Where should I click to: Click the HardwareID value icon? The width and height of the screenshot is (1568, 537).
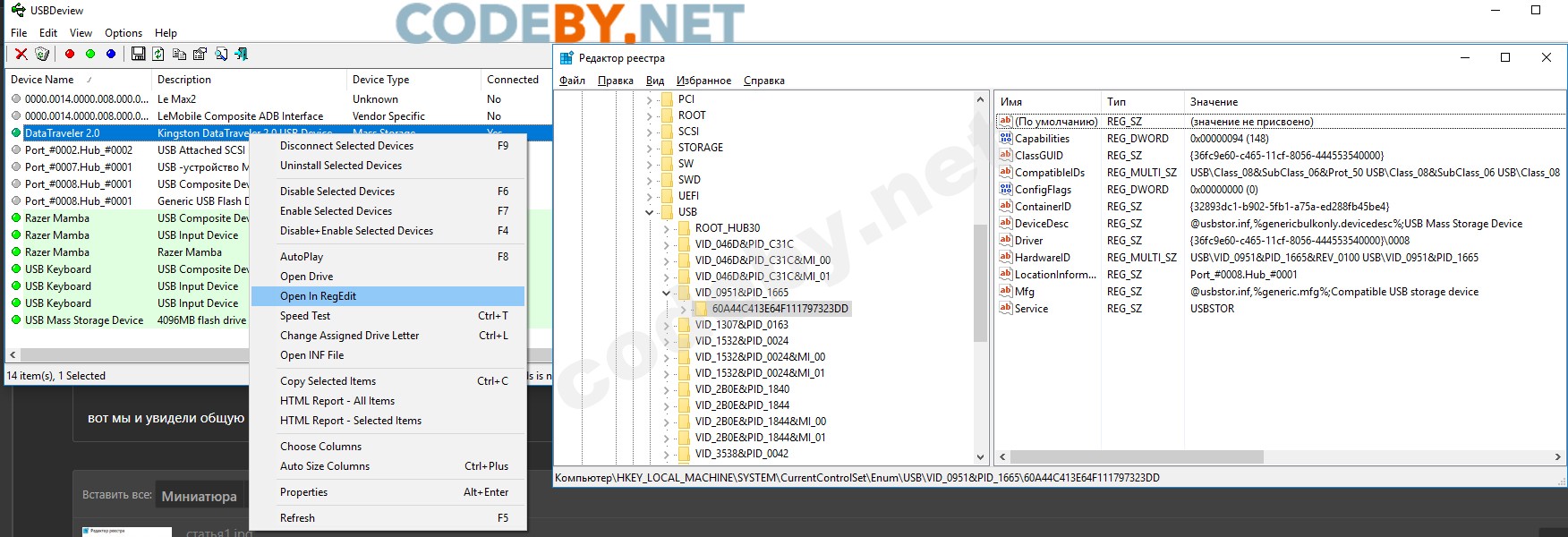(1006, 258)
